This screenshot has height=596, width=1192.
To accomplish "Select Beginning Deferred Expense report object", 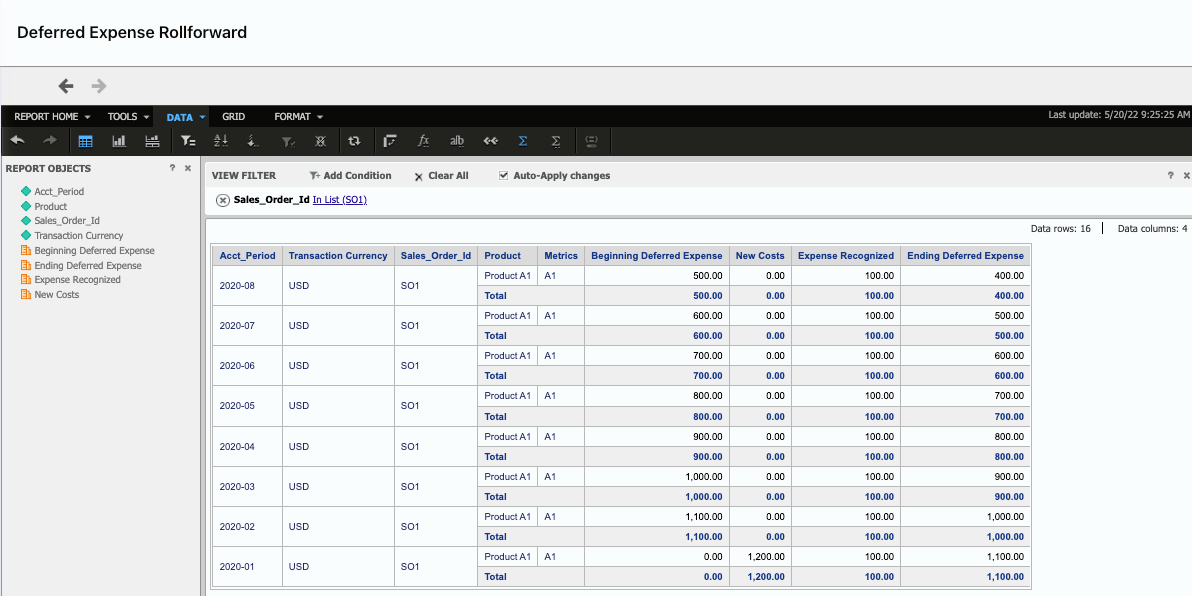I will (94, 250).
